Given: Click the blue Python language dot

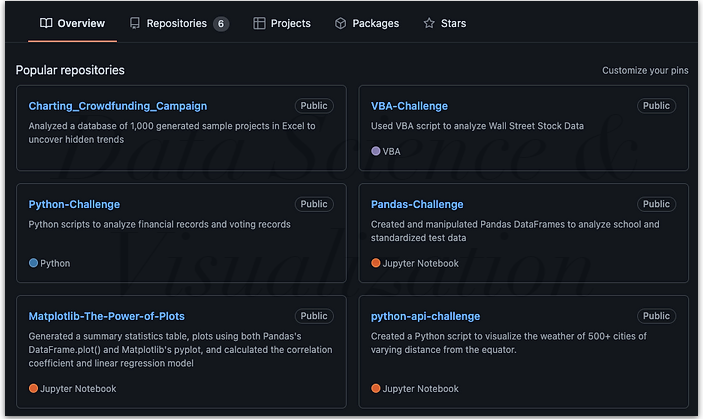Looking at the screenshot, I should point(33,263).
